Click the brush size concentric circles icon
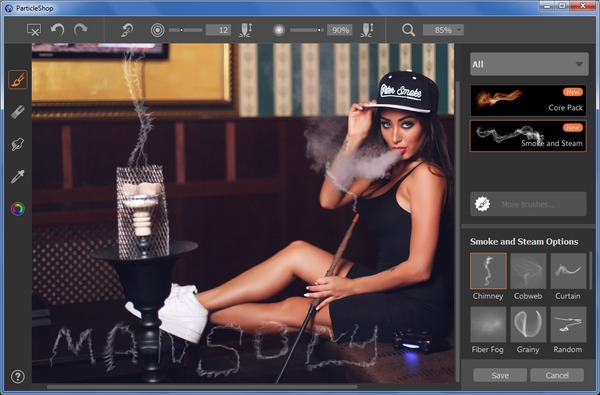Screen dimensions: 600x395 coord(157,30)
